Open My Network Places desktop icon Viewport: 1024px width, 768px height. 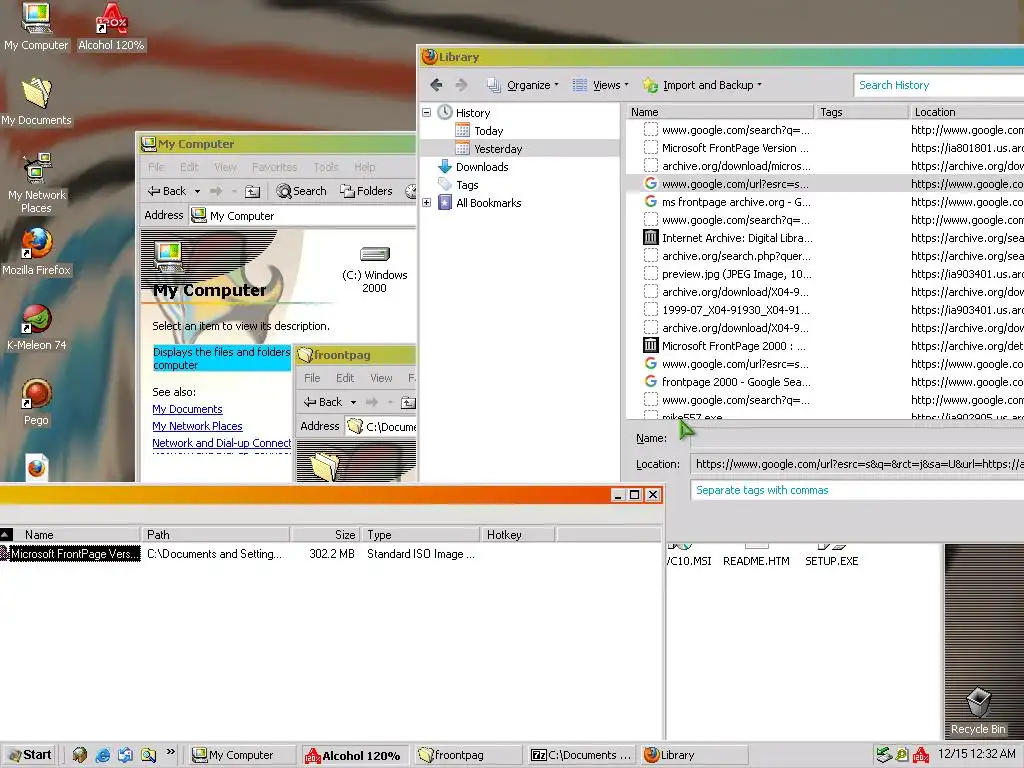pyautogui.click(x=36, y=183)
